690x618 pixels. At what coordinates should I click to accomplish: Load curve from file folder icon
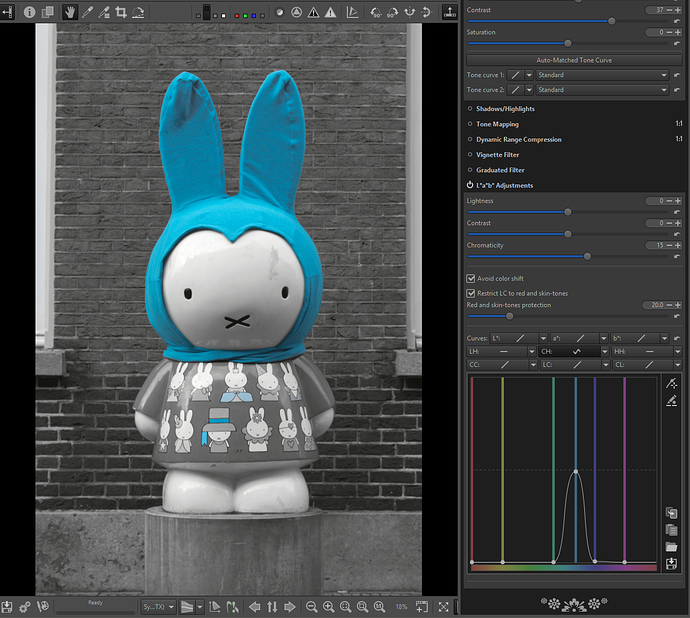(x=671, y=547)
